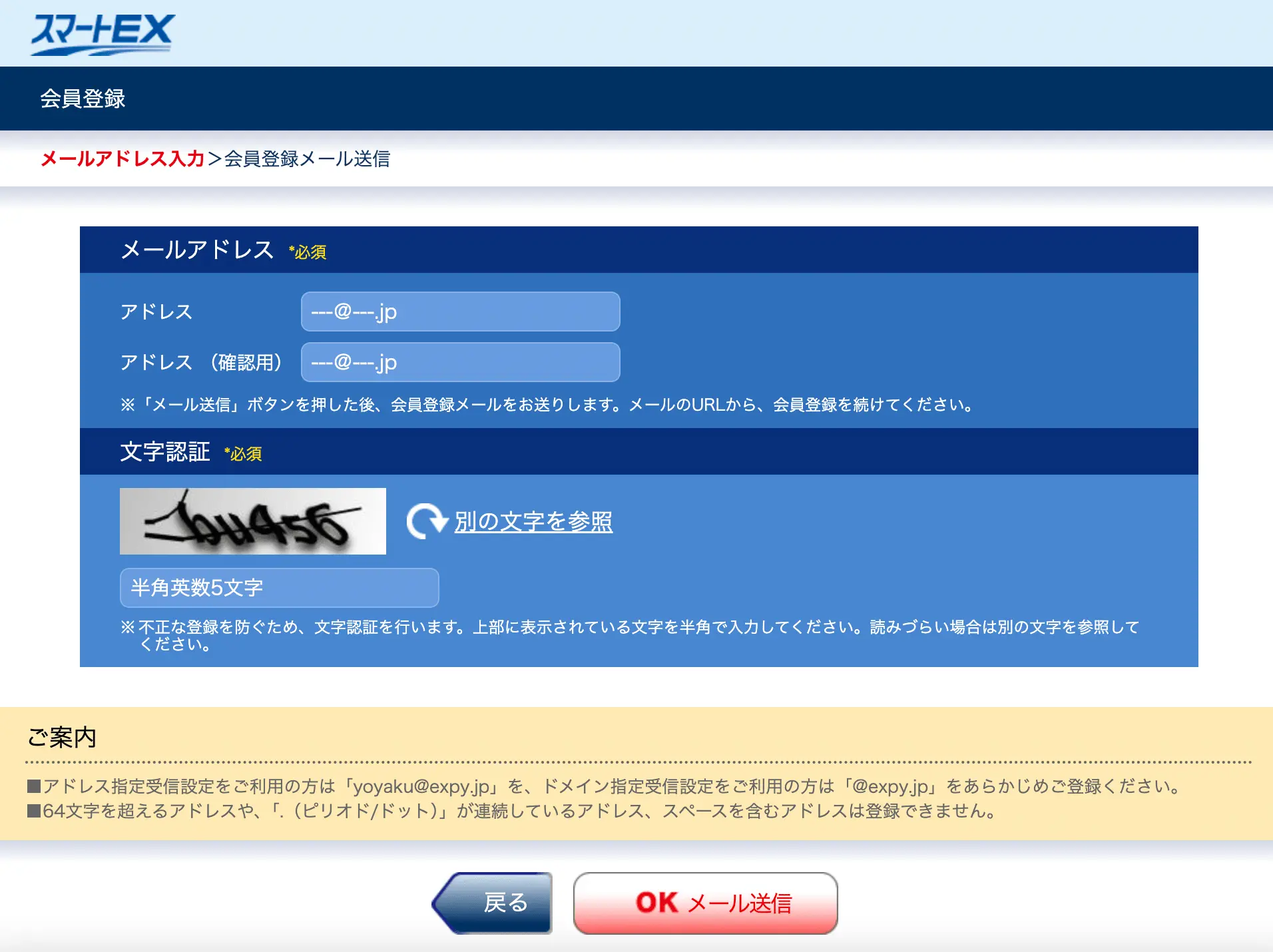Image resolution: width=1273 pixels, height=952 pixels.
Task: Click the スマートEX logo
Action: (x=103, y=34)
